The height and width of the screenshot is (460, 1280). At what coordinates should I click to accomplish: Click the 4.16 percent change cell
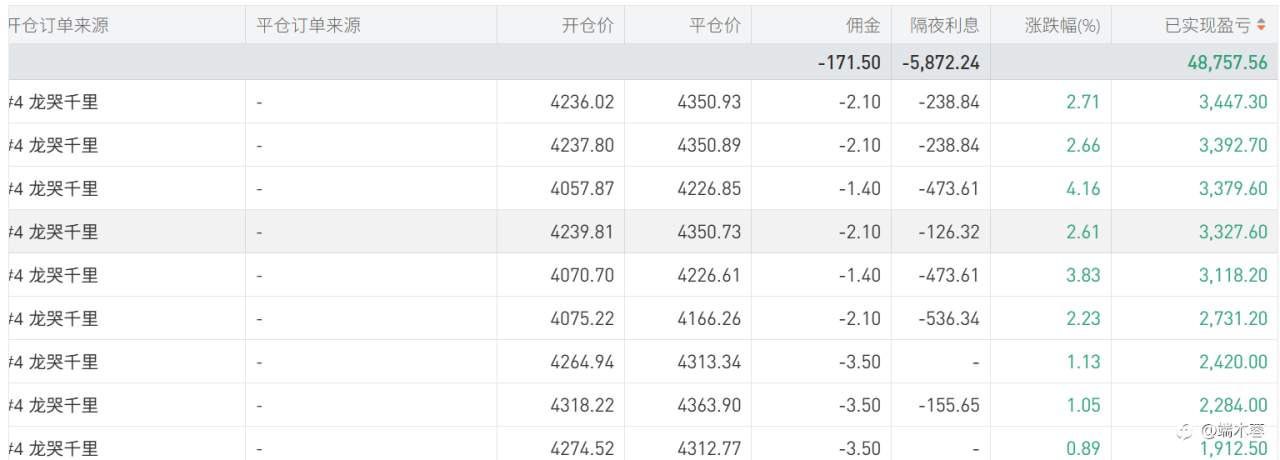[x=1083, y=188]
